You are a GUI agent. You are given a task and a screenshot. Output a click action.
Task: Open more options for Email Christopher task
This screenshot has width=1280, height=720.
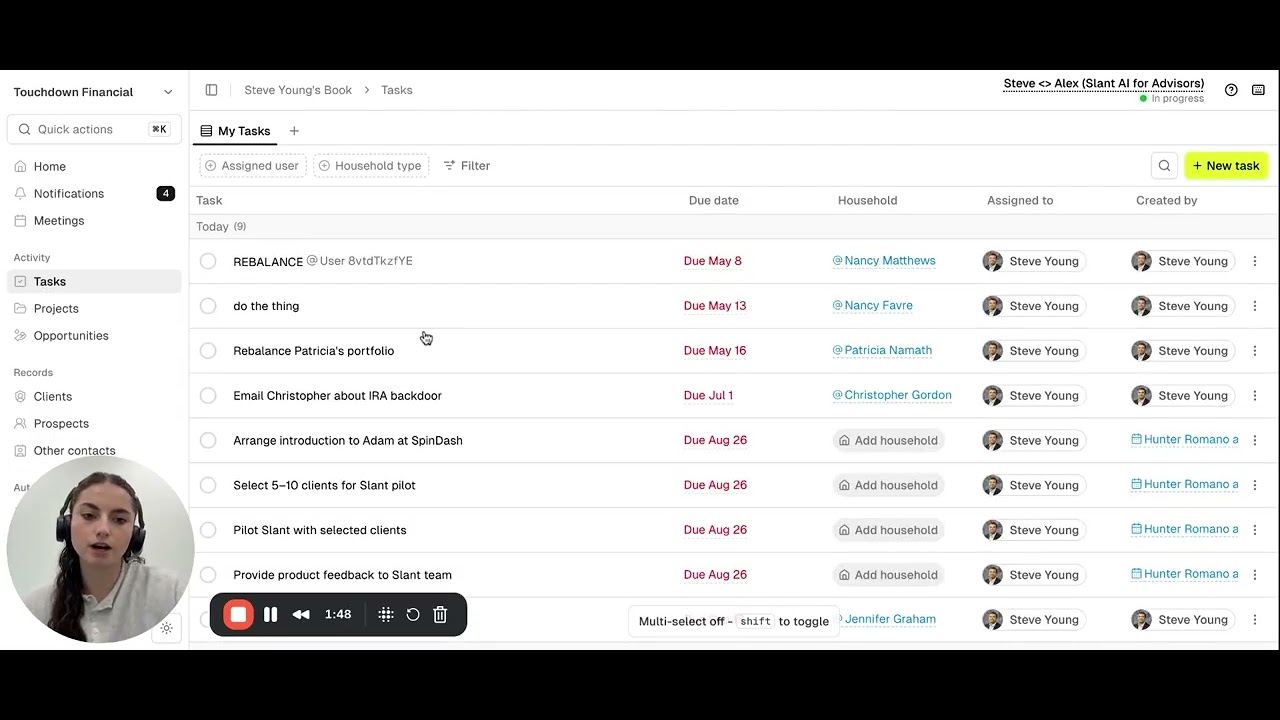(x=1254, y=396)
